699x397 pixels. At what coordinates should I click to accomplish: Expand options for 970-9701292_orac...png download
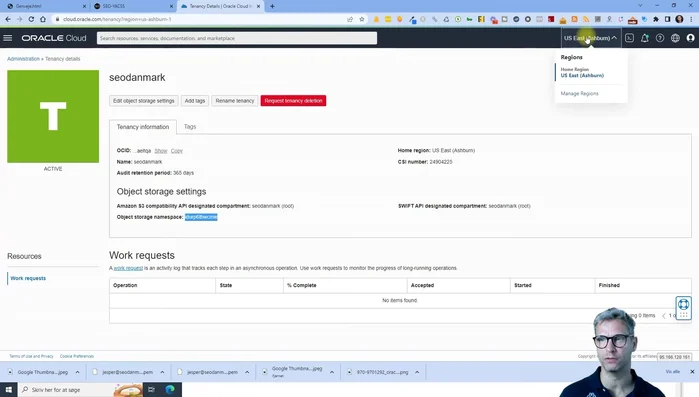[x=417, y=372]
